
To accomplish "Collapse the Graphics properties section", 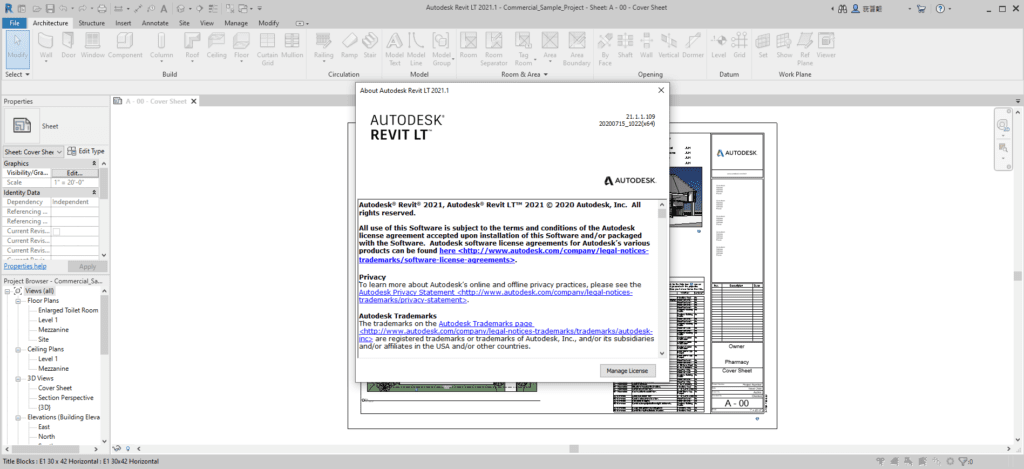I will (x=94, y=163).
